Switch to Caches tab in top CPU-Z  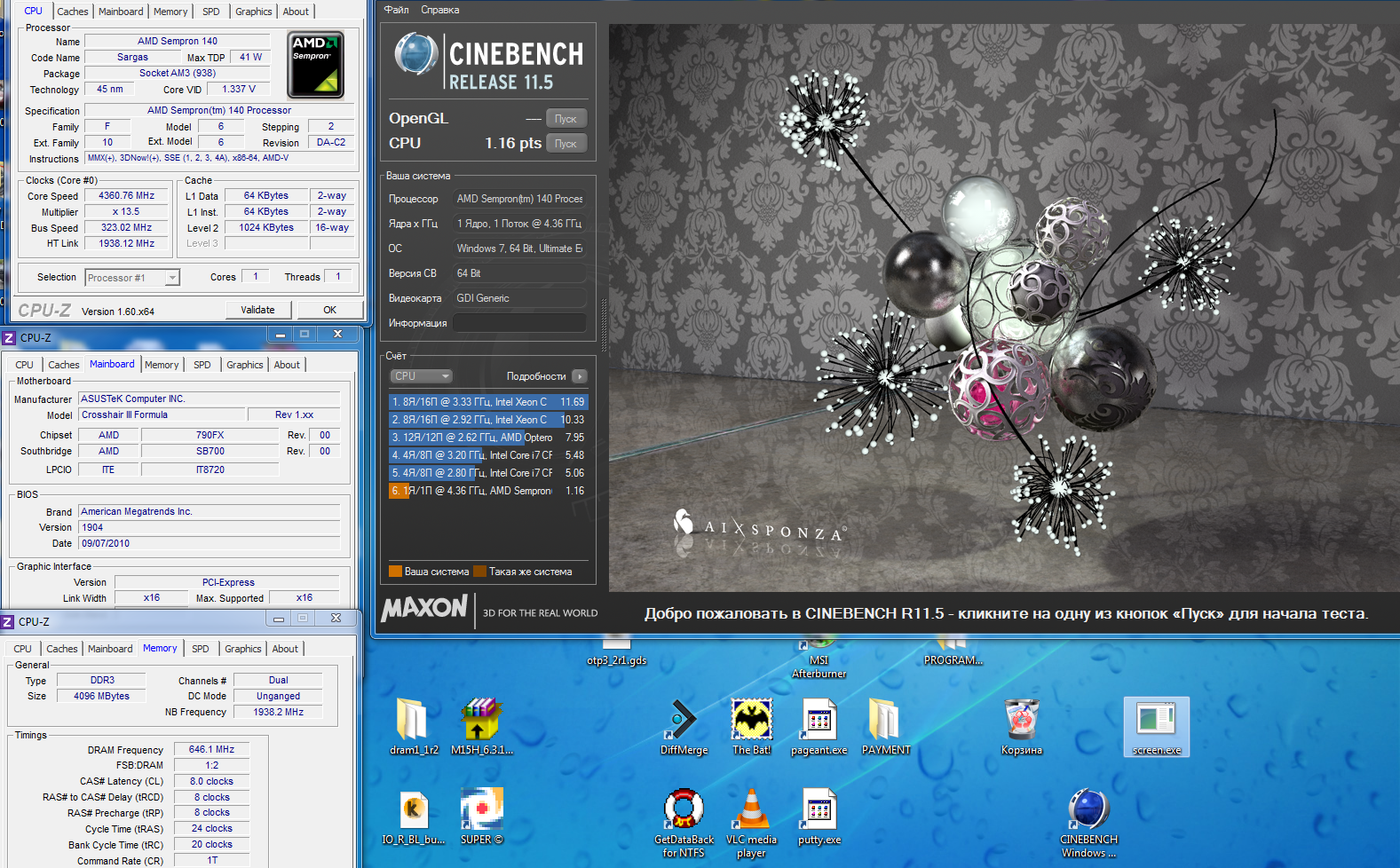pos(73,12)
